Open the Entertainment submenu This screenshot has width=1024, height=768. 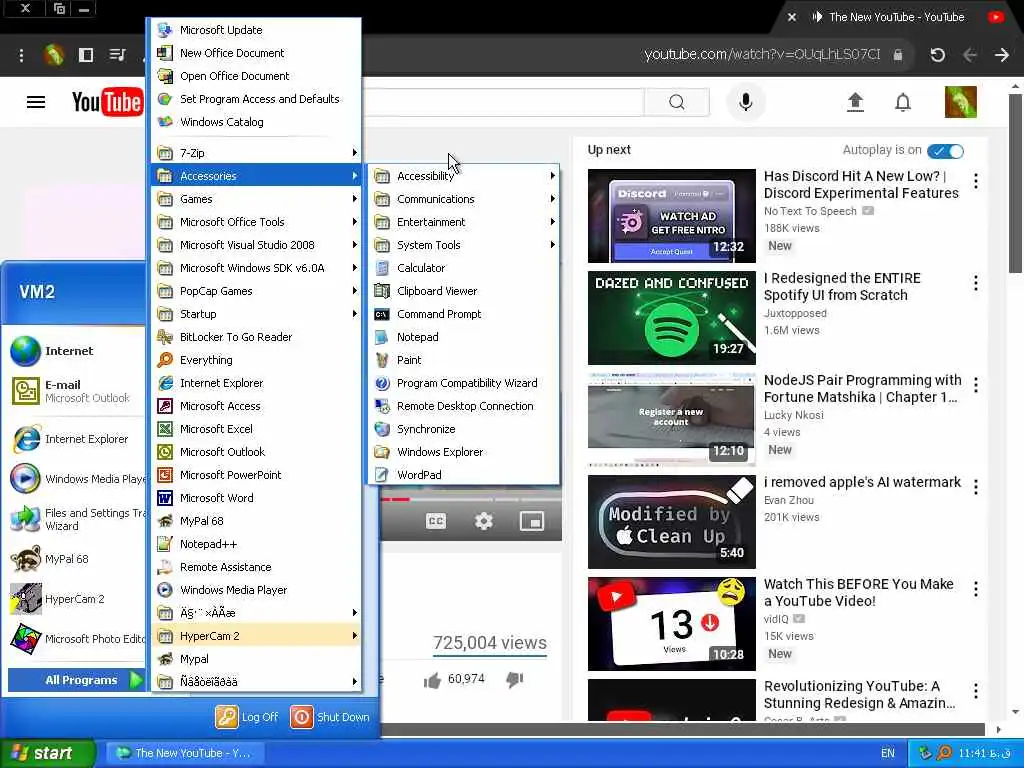[x=463, y=222]
